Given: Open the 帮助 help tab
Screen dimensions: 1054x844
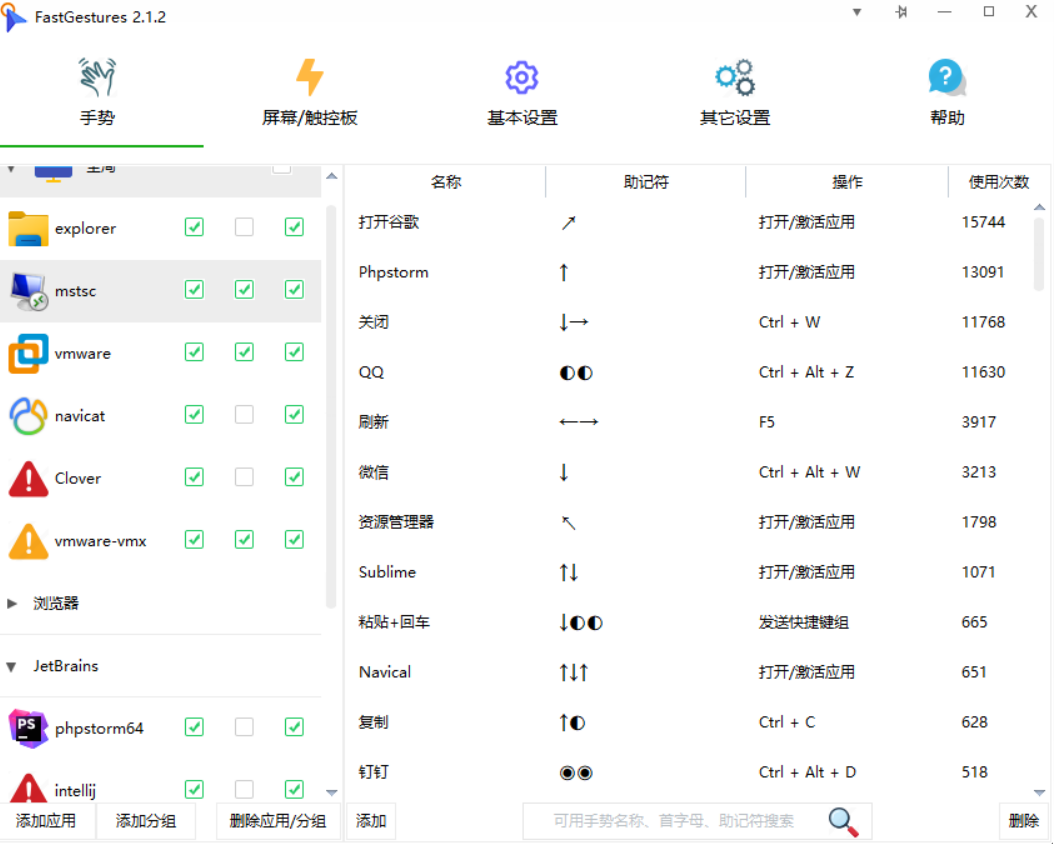Looking at the screenshot, I should [947, 93].
